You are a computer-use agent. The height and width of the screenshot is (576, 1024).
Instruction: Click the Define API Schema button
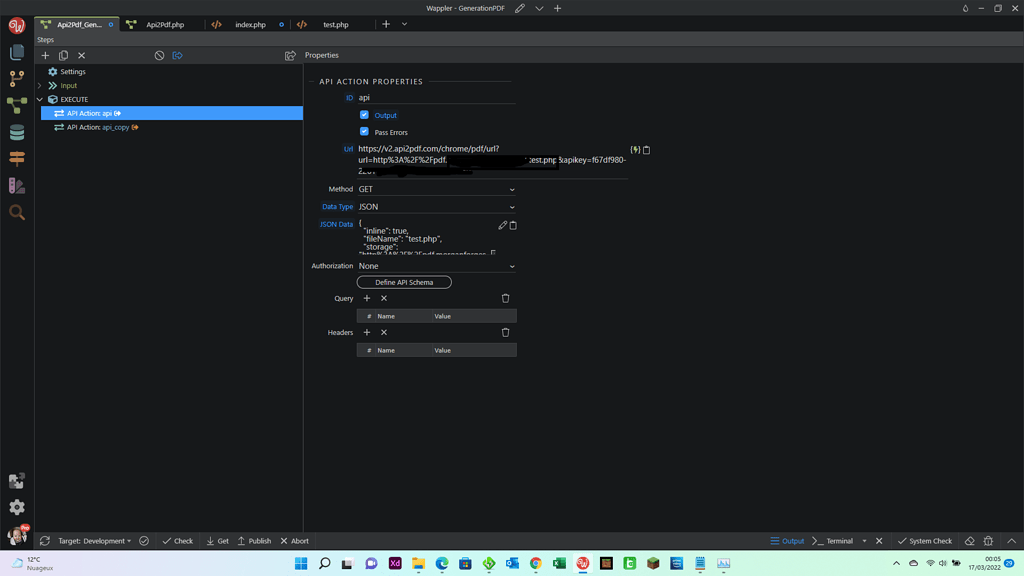point(404,282)
